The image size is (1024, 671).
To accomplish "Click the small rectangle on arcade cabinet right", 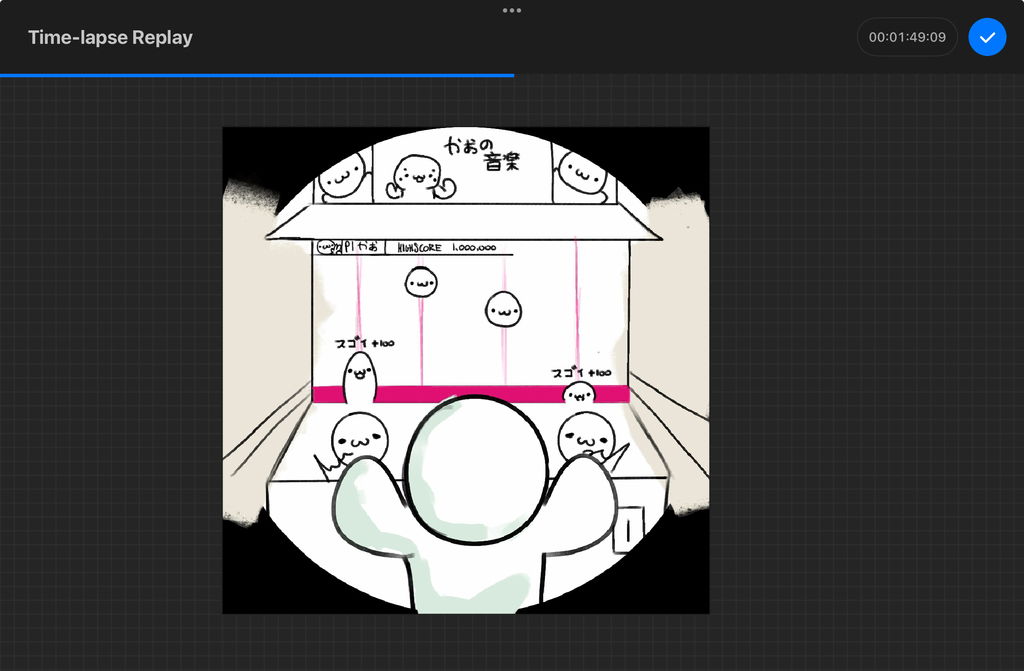I will tap(625, 530).
